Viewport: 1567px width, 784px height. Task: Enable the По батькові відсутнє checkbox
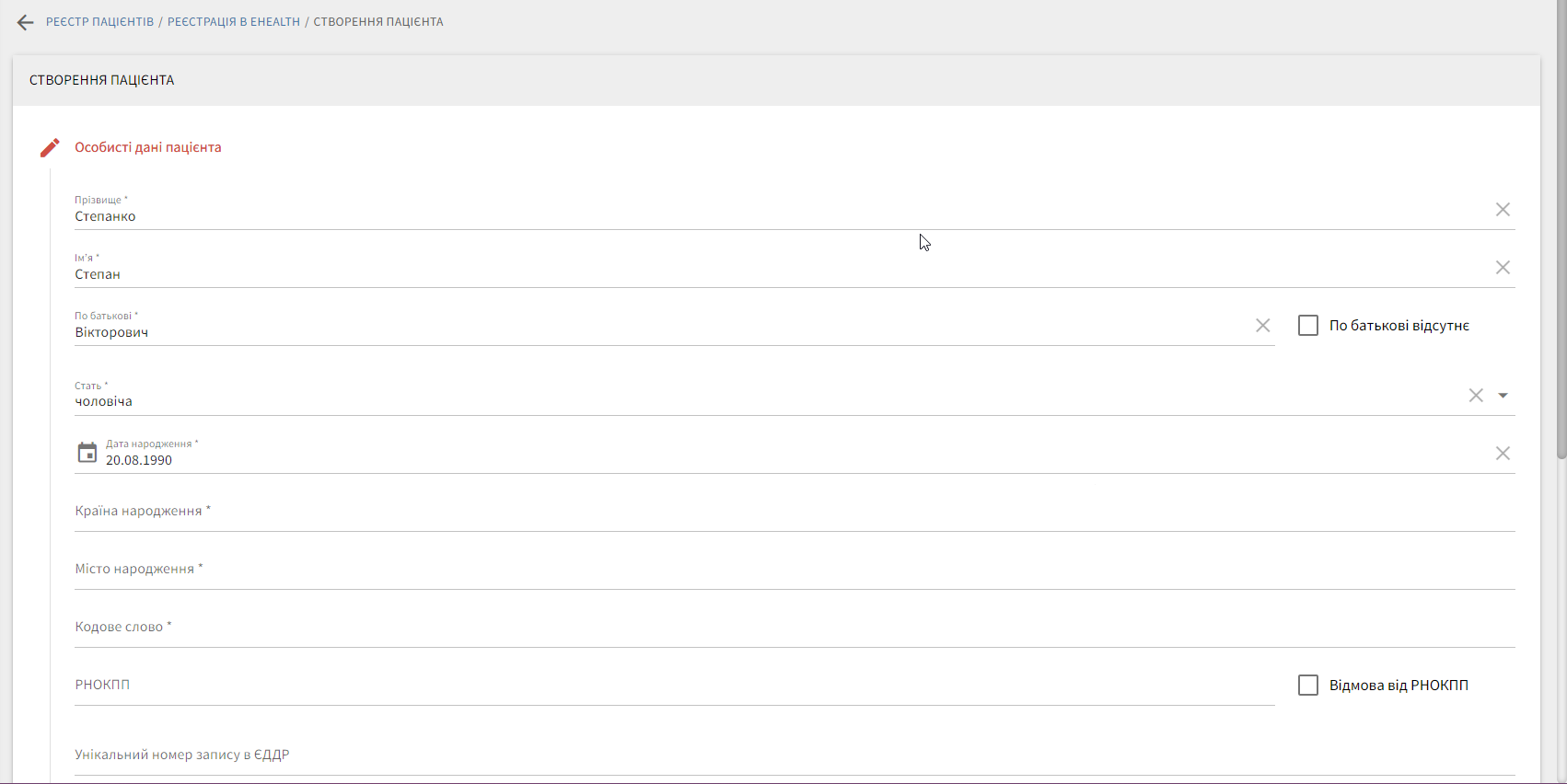(x=1307, y=326)
